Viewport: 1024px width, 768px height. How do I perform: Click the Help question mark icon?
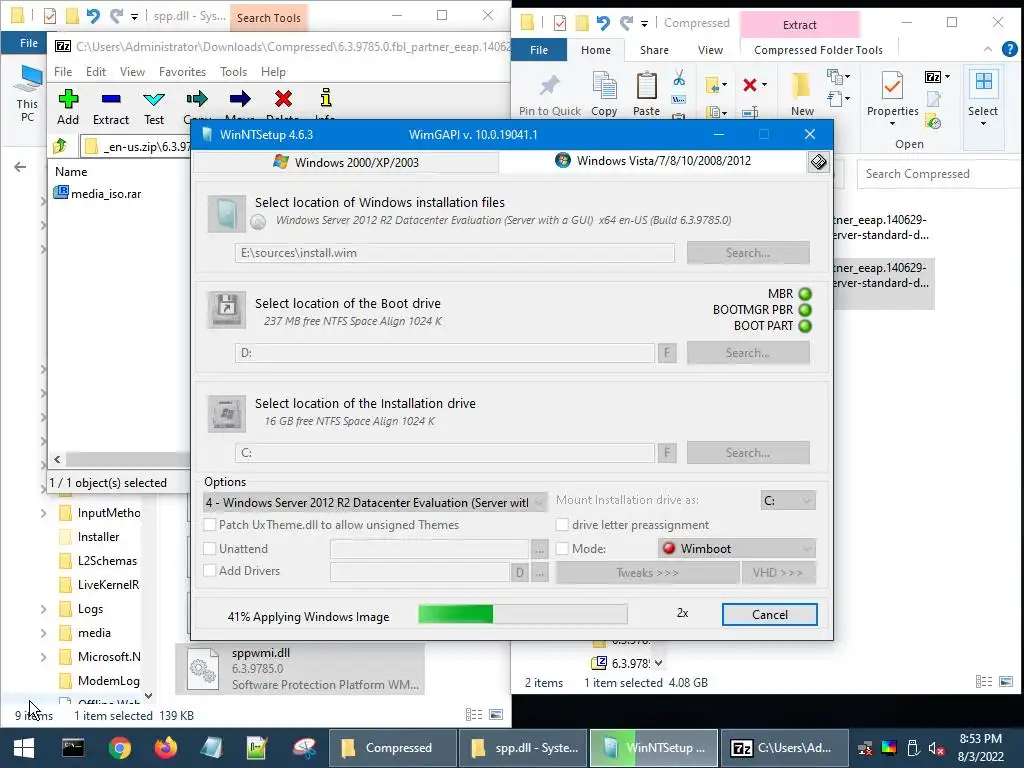pyautogui.click(x=1009, y=49)
